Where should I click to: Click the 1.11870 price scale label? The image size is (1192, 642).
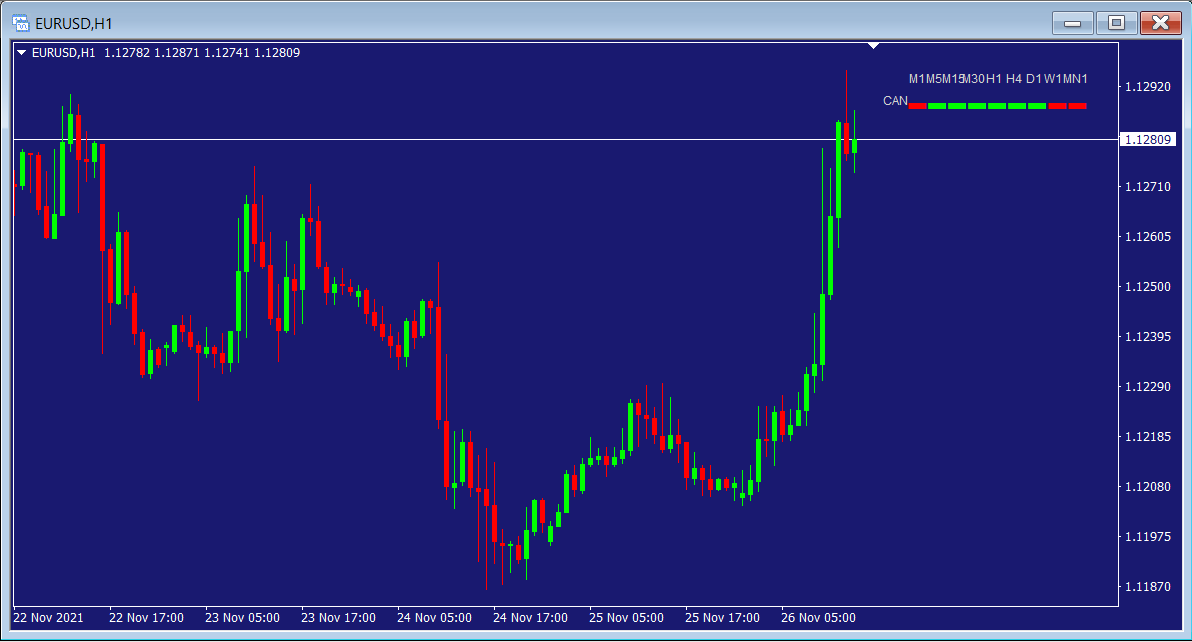1148,587
